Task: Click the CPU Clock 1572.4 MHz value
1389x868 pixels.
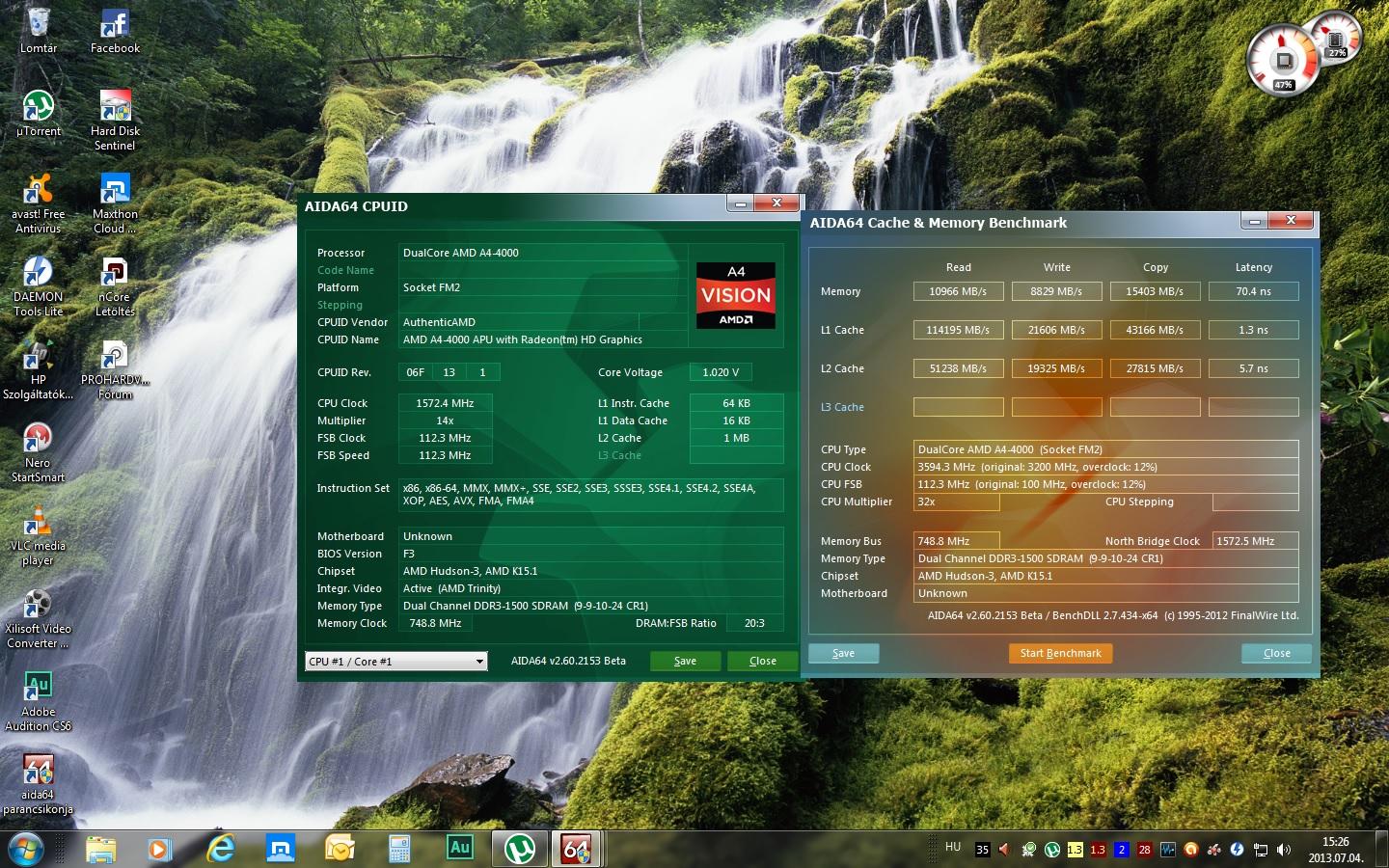Action: pos(445,403)
